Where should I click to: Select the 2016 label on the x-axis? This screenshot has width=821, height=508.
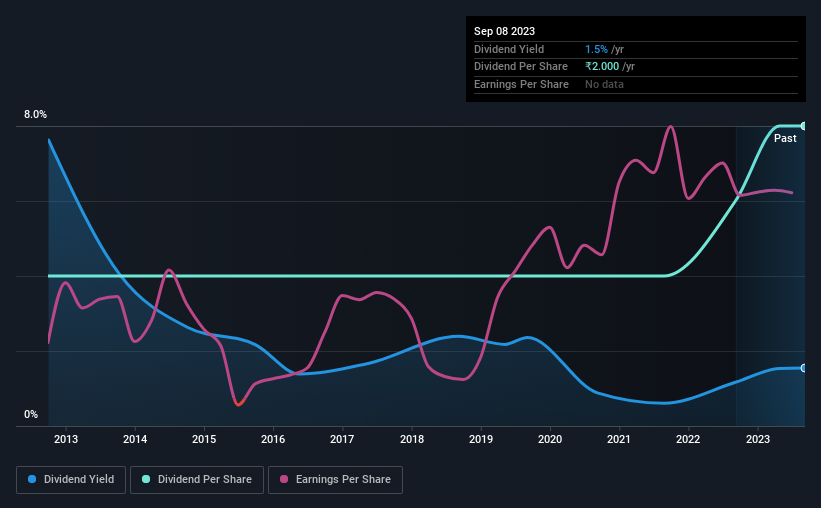click(x=273, y=439)
